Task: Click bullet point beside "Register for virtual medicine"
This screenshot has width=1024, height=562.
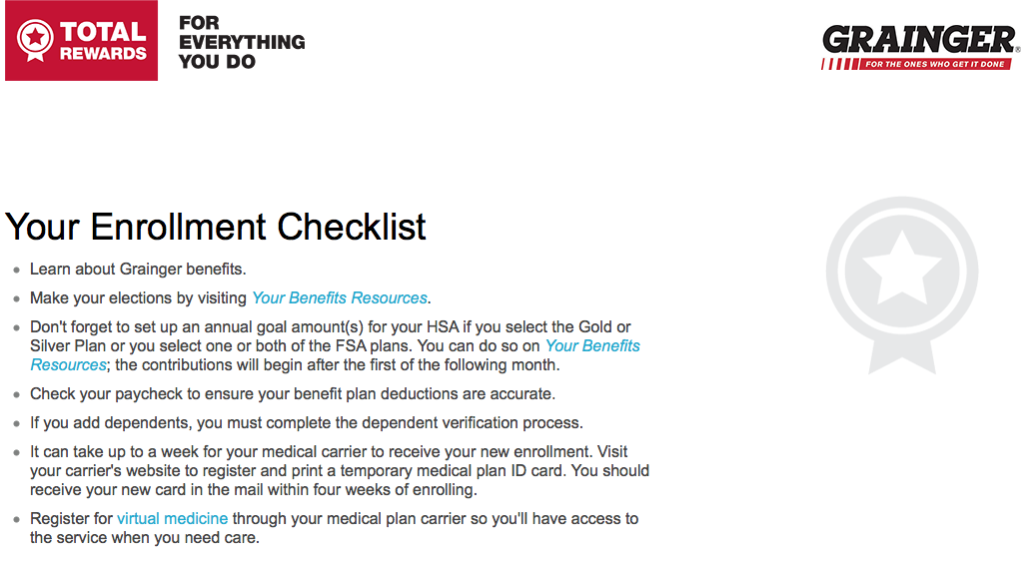Action: (x=15, y=519)
